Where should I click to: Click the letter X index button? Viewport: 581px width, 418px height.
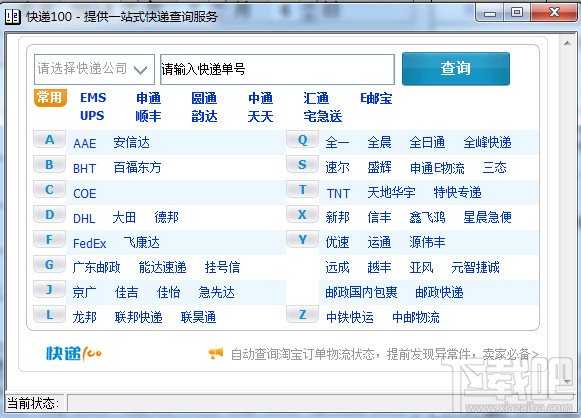(302, 215)
